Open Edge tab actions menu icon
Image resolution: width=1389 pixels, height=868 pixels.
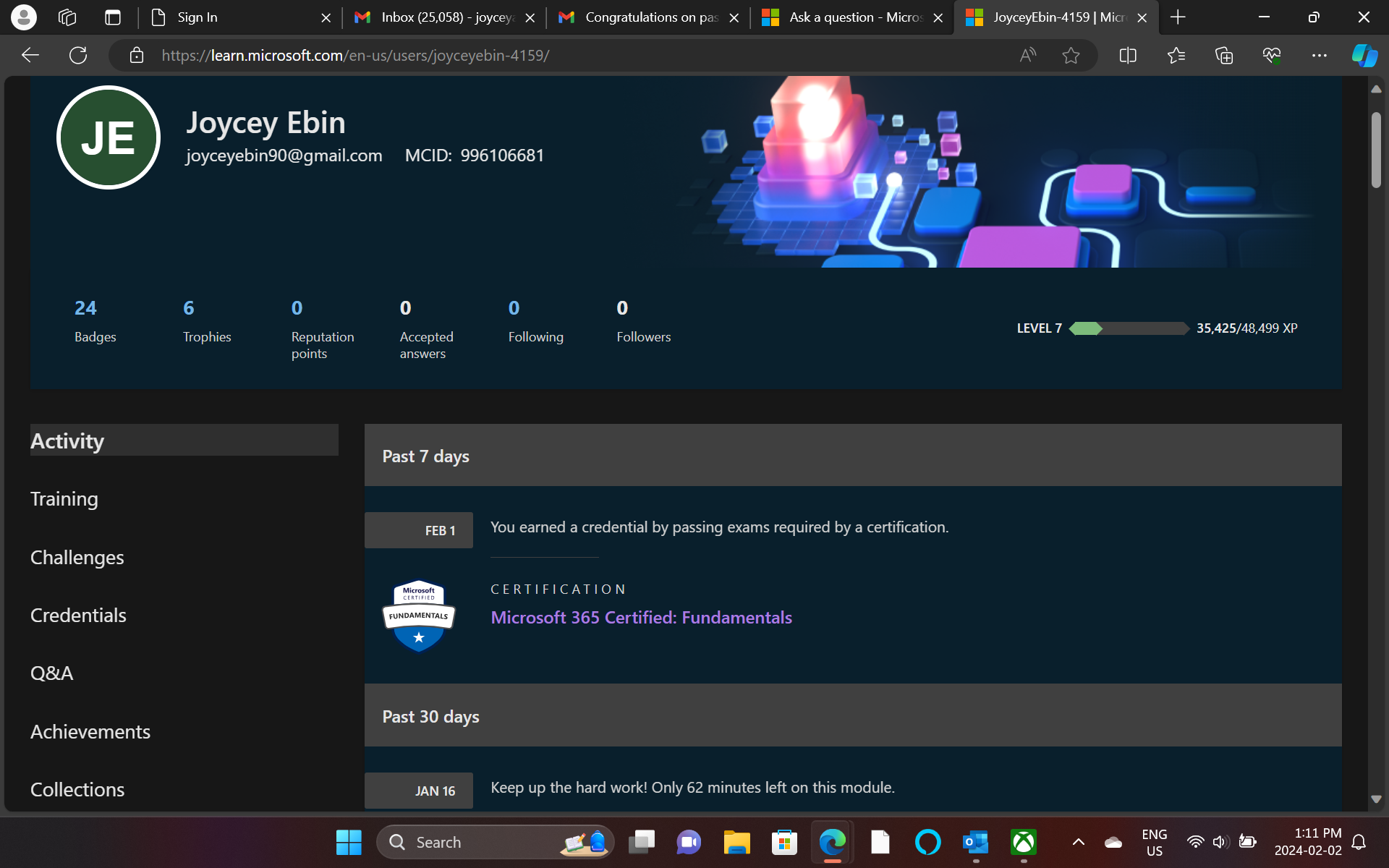coord(113,17)
